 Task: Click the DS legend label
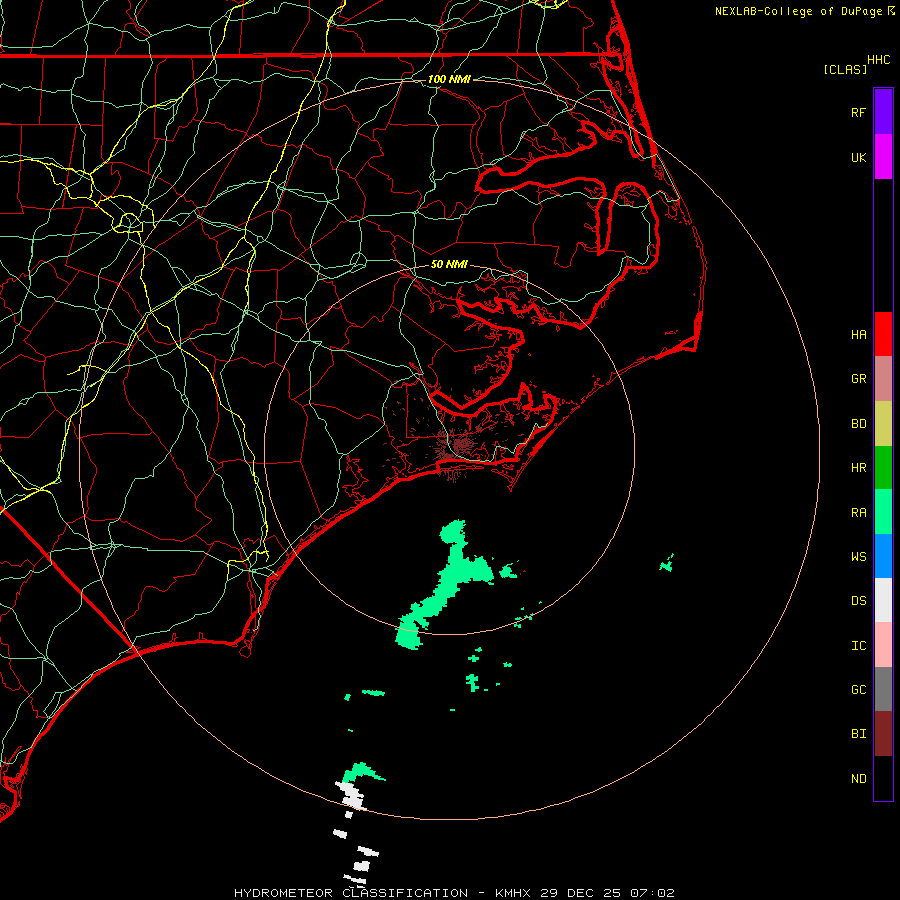[858, 601]
